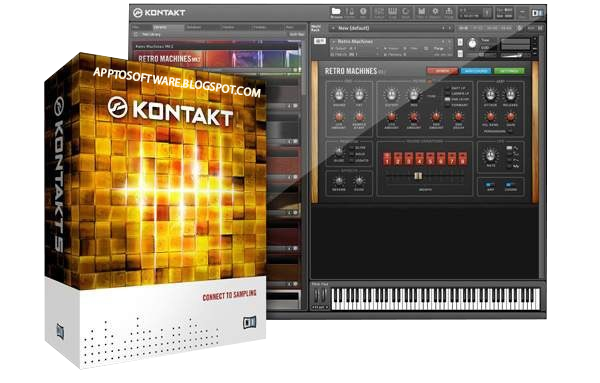Viewport: 600px width, 383px height.
Task: Click the Cutoff knob in filter section
Action: tap(391, 95)
